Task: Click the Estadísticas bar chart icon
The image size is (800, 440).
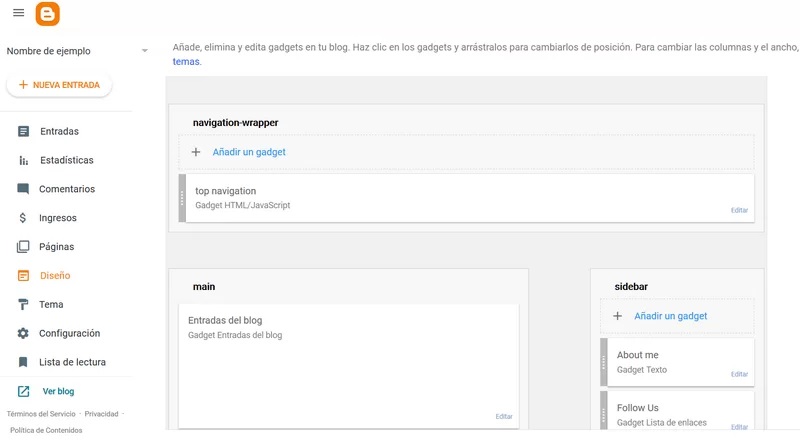Action: click(x=23, y=160)
